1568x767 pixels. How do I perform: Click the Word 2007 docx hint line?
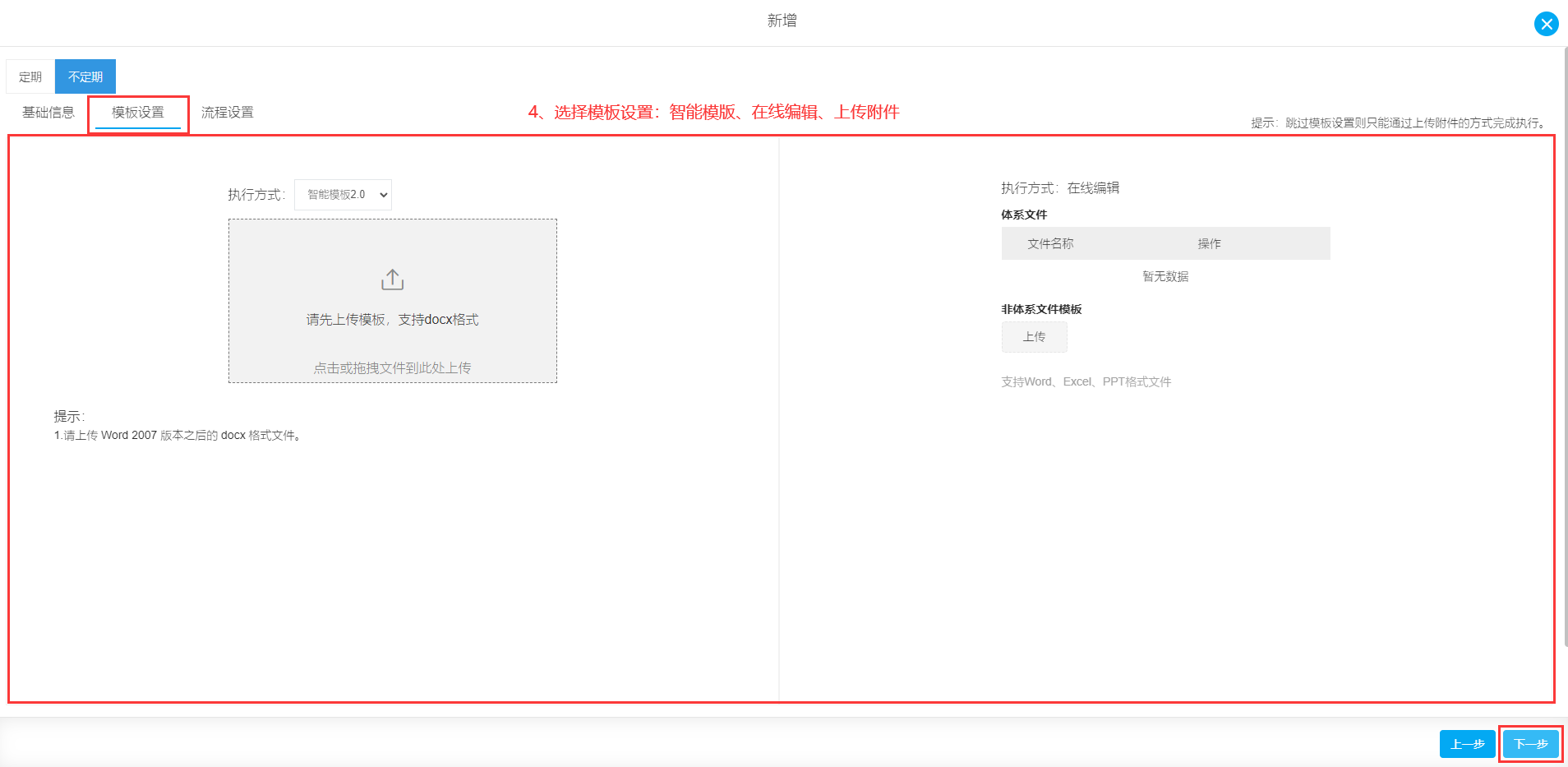click(178, 435)
